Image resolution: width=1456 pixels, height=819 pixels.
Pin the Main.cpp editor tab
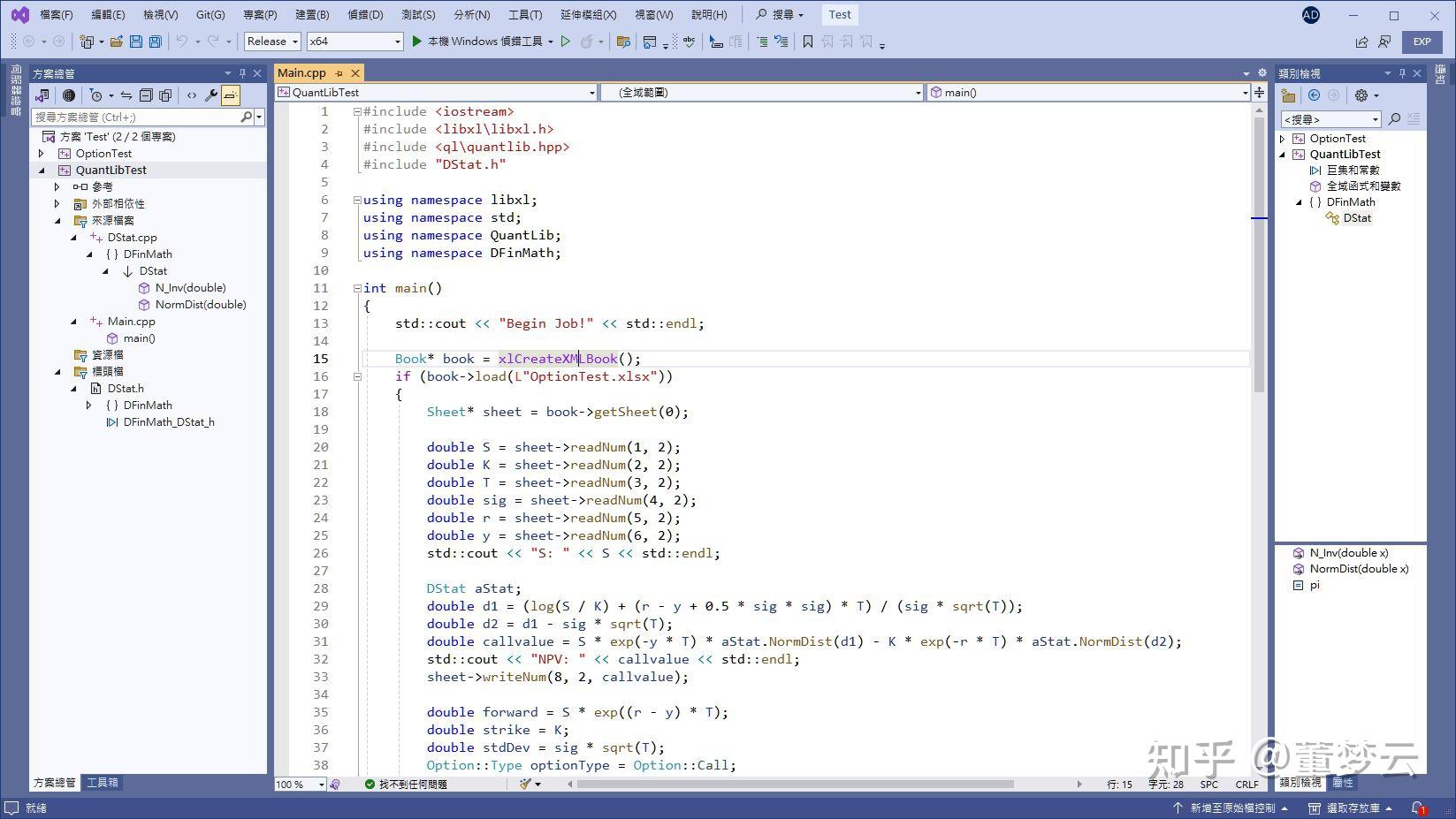(x=340, y=72)
